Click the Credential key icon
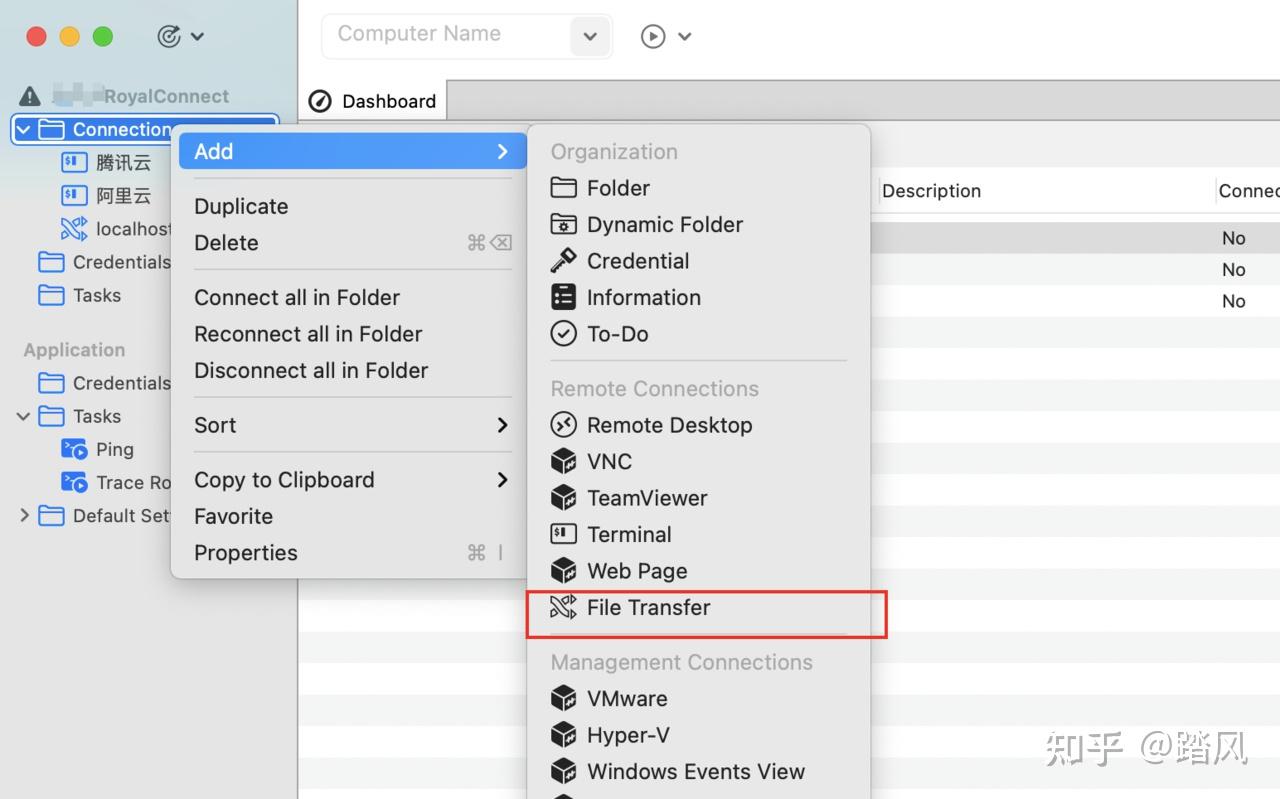 pyautogui.click(x=564, y=261)
